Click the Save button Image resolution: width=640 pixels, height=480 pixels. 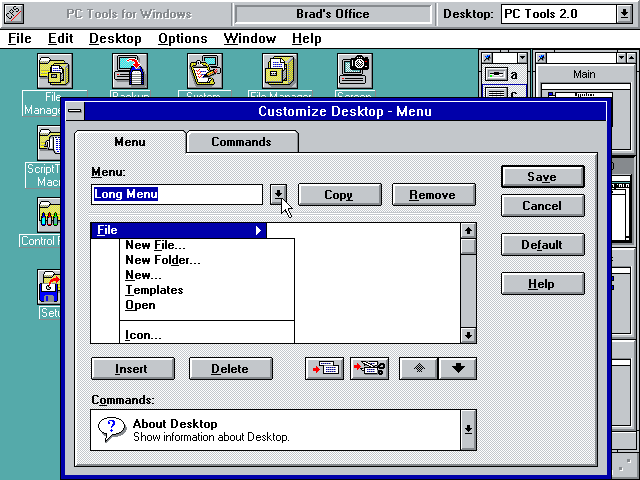tap(542, 177)
